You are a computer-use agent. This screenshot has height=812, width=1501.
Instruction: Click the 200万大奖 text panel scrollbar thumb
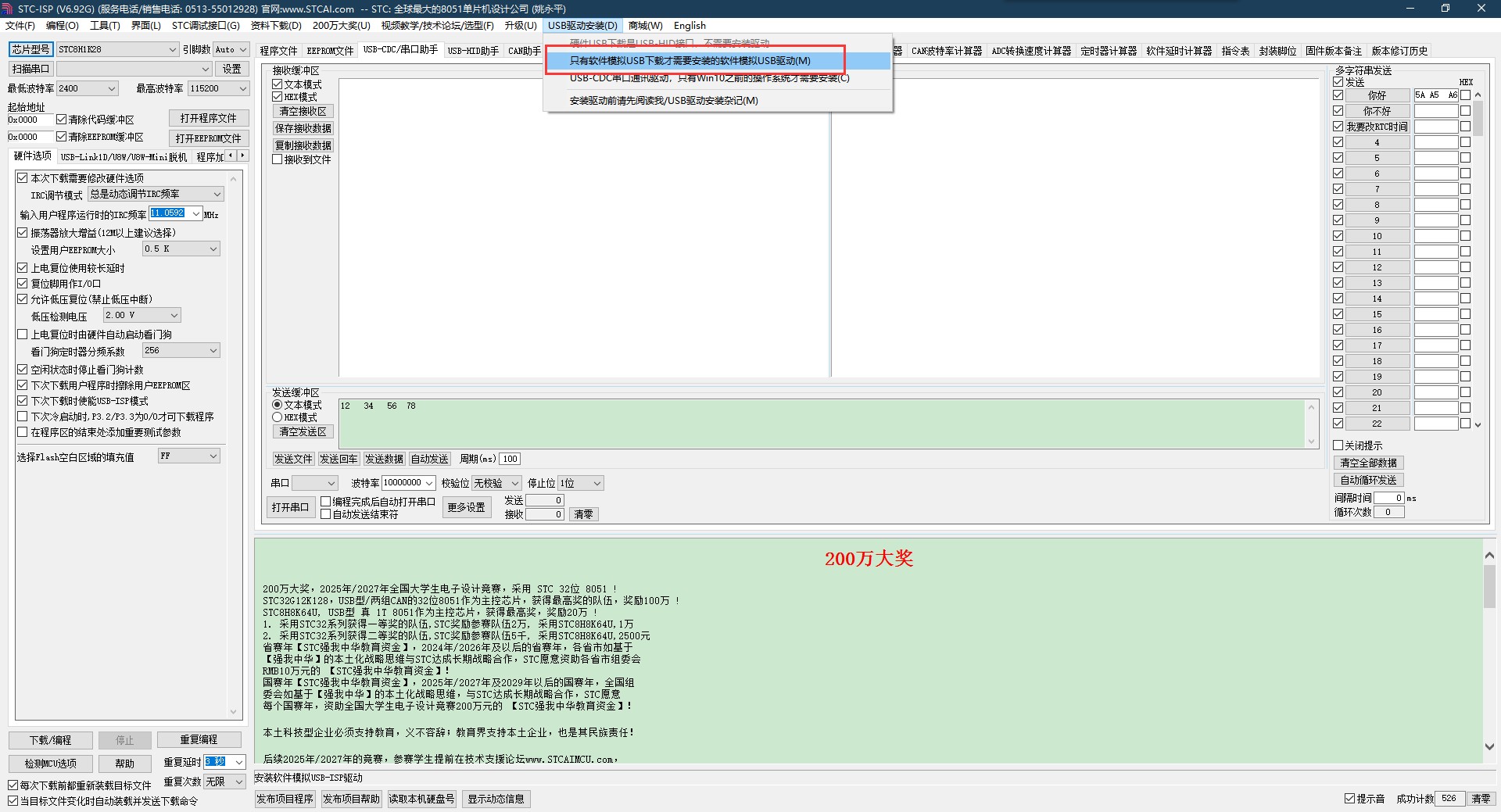[x=1489, y=586]
